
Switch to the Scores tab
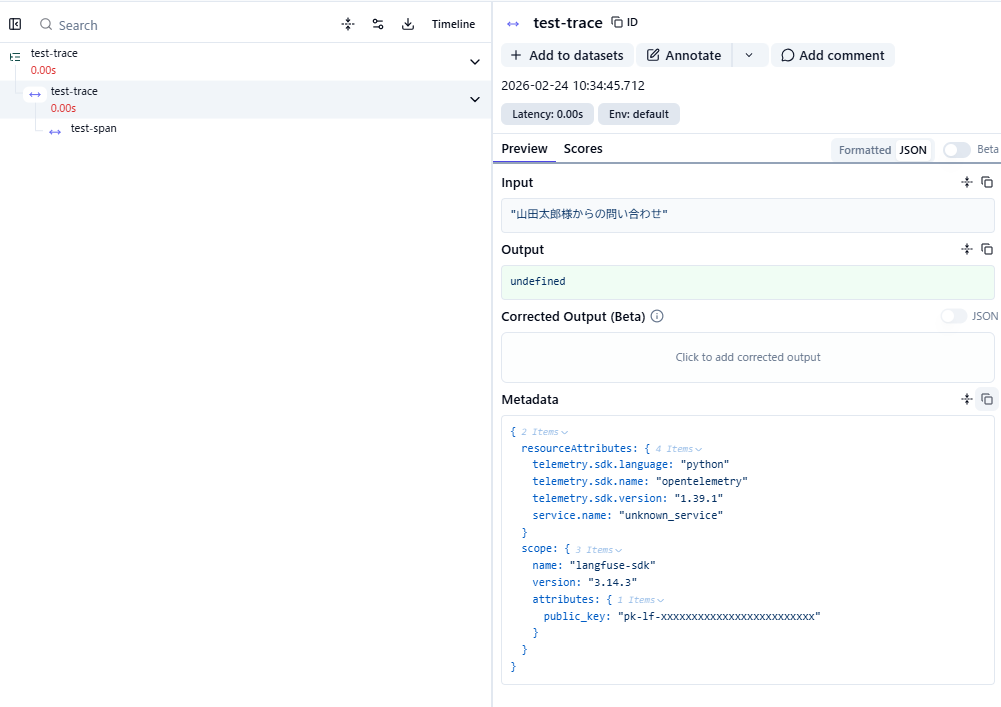coord(583,148)
